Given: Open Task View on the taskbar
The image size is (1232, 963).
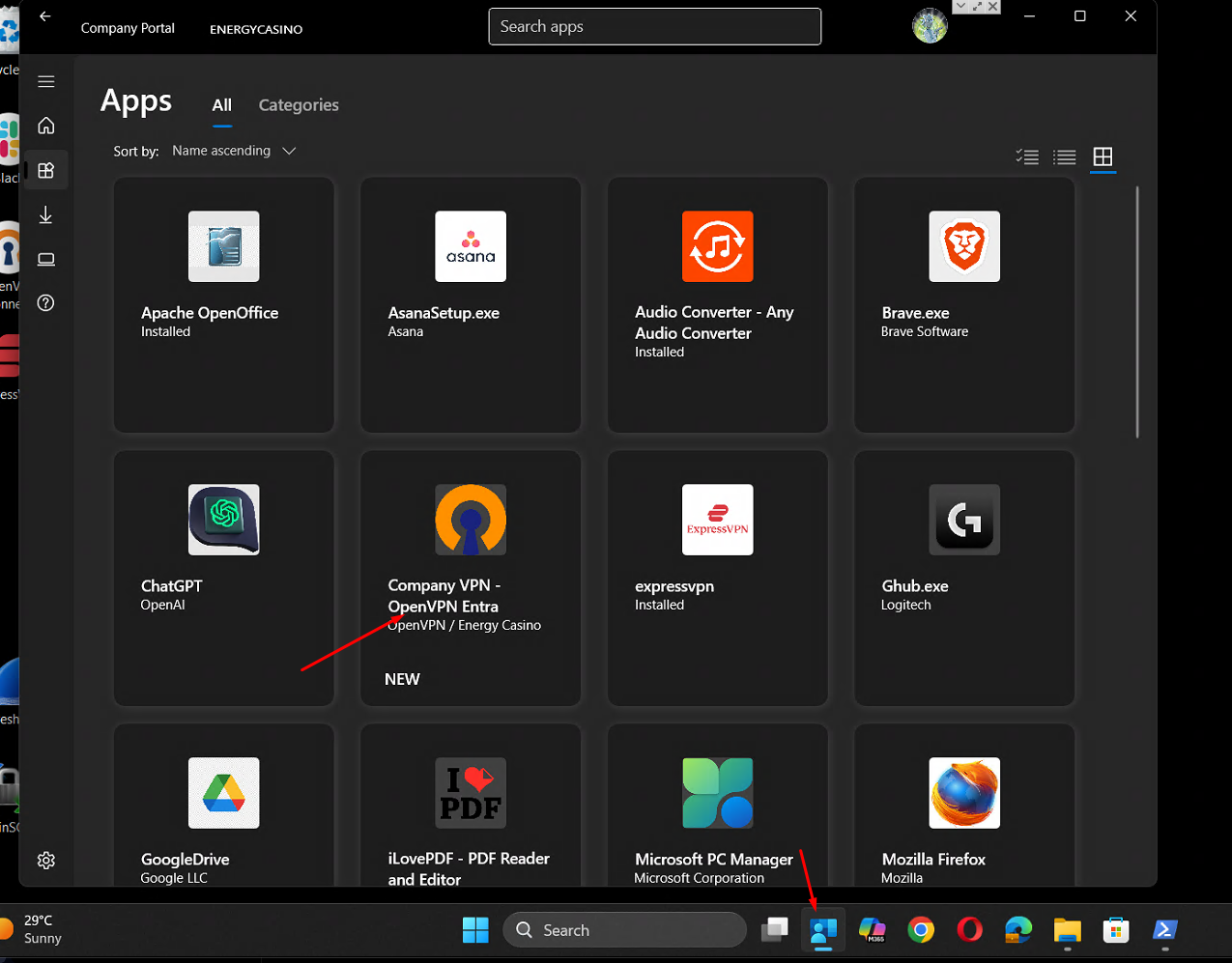Looking at the screenshot, I should (775, 930).
